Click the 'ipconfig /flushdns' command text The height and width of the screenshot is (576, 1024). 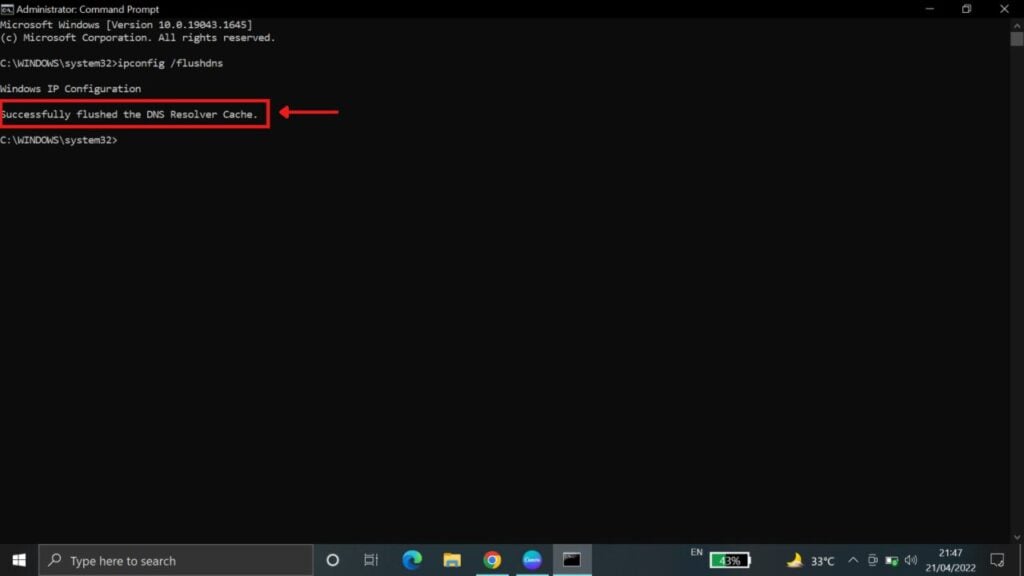170,63
